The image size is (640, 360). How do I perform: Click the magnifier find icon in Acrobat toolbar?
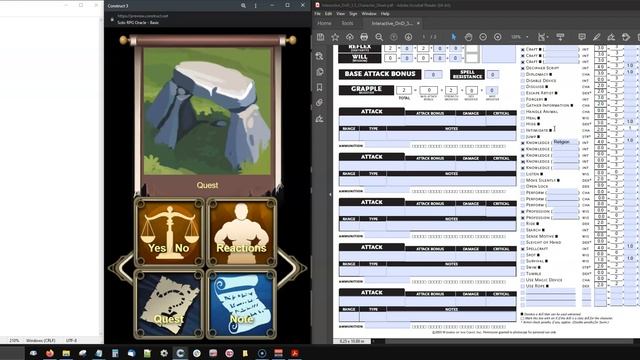click(x=379, y=37)
